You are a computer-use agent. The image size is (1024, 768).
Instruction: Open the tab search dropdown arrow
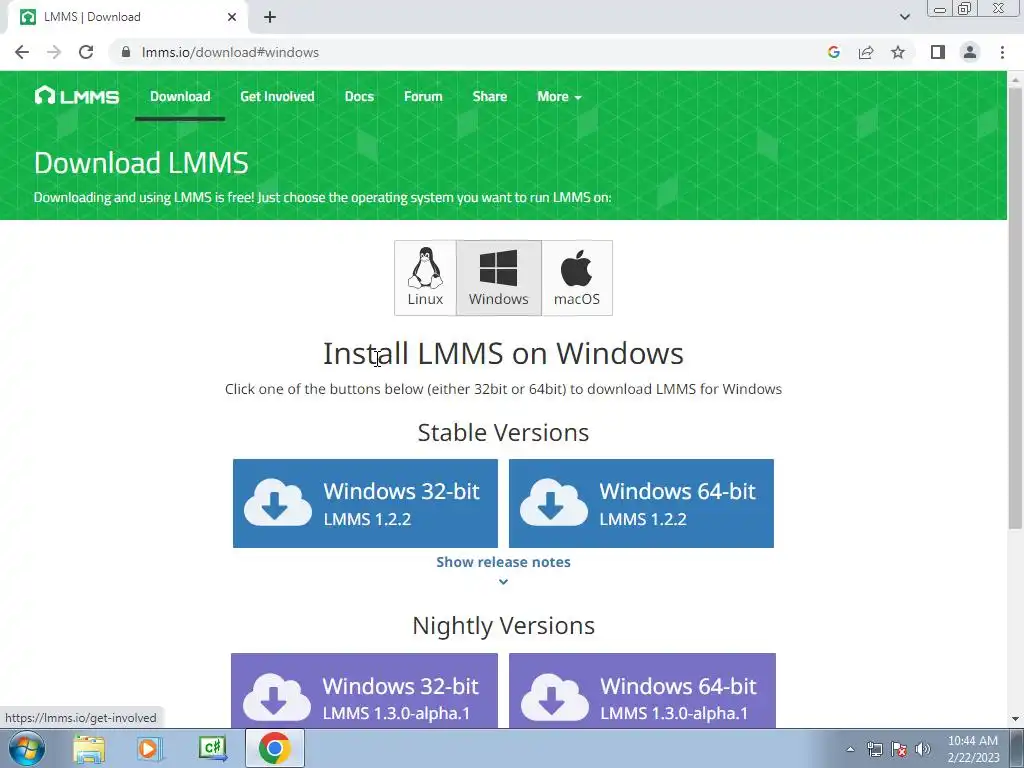click(904, 17)
